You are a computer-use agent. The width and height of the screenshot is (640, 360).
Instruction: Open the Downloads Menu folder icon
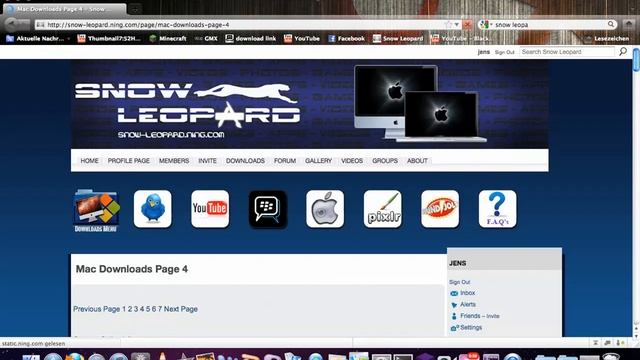pos(96,211)
